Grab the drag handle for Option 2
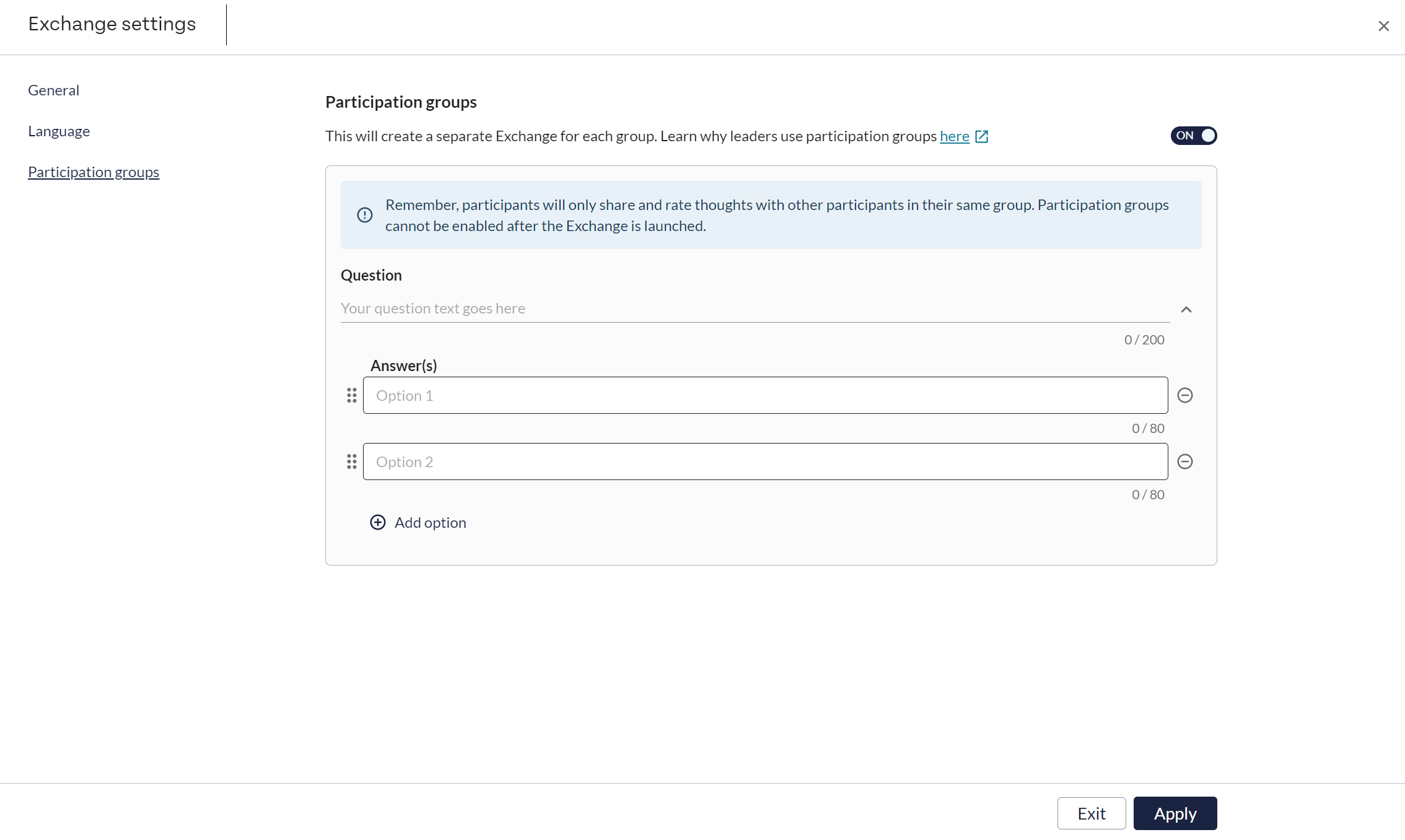Screen dimensions: 1405x840 (x=351, y=462)
